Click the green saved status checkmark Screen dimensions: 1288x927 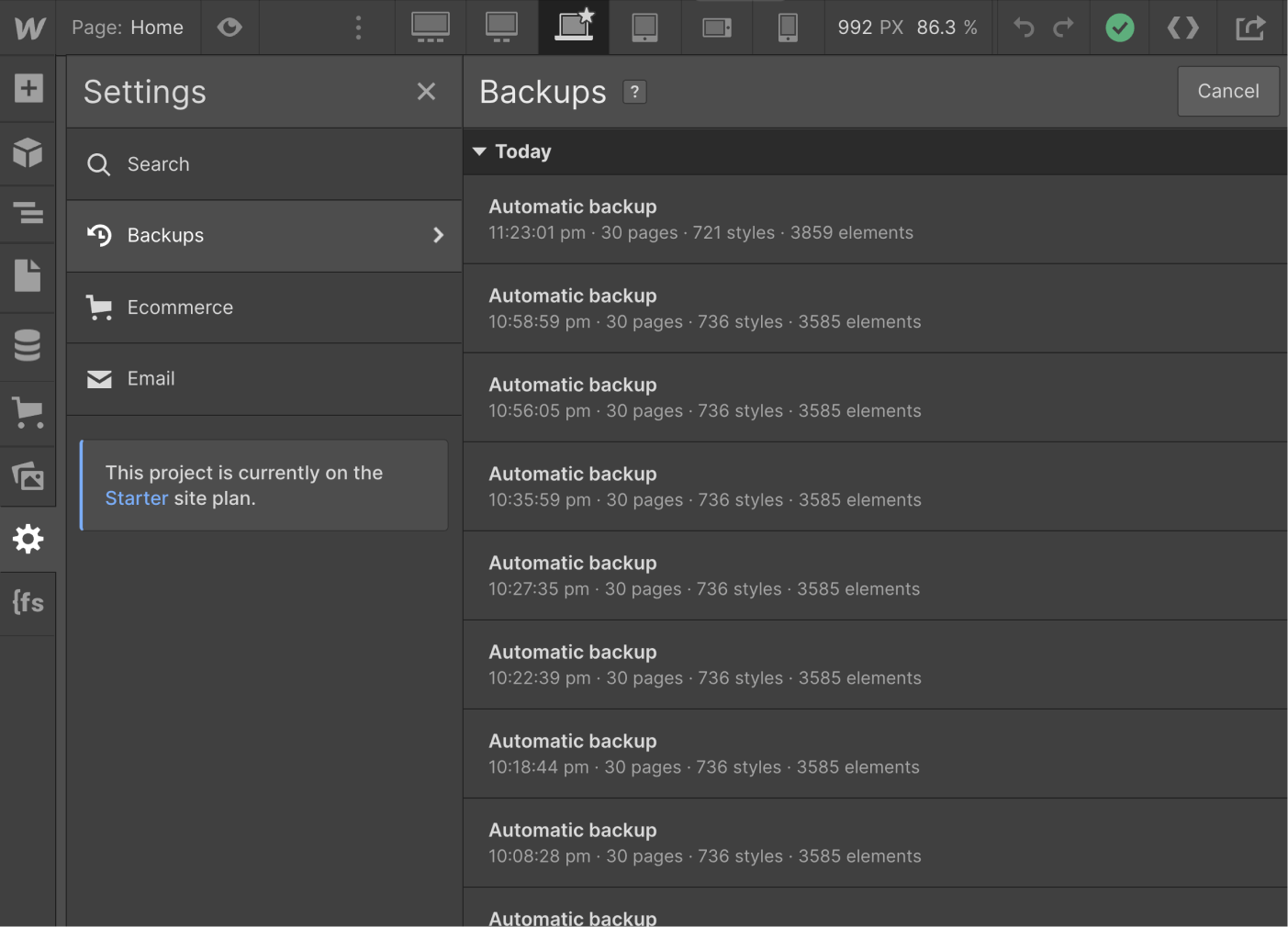coord(1119,28)
